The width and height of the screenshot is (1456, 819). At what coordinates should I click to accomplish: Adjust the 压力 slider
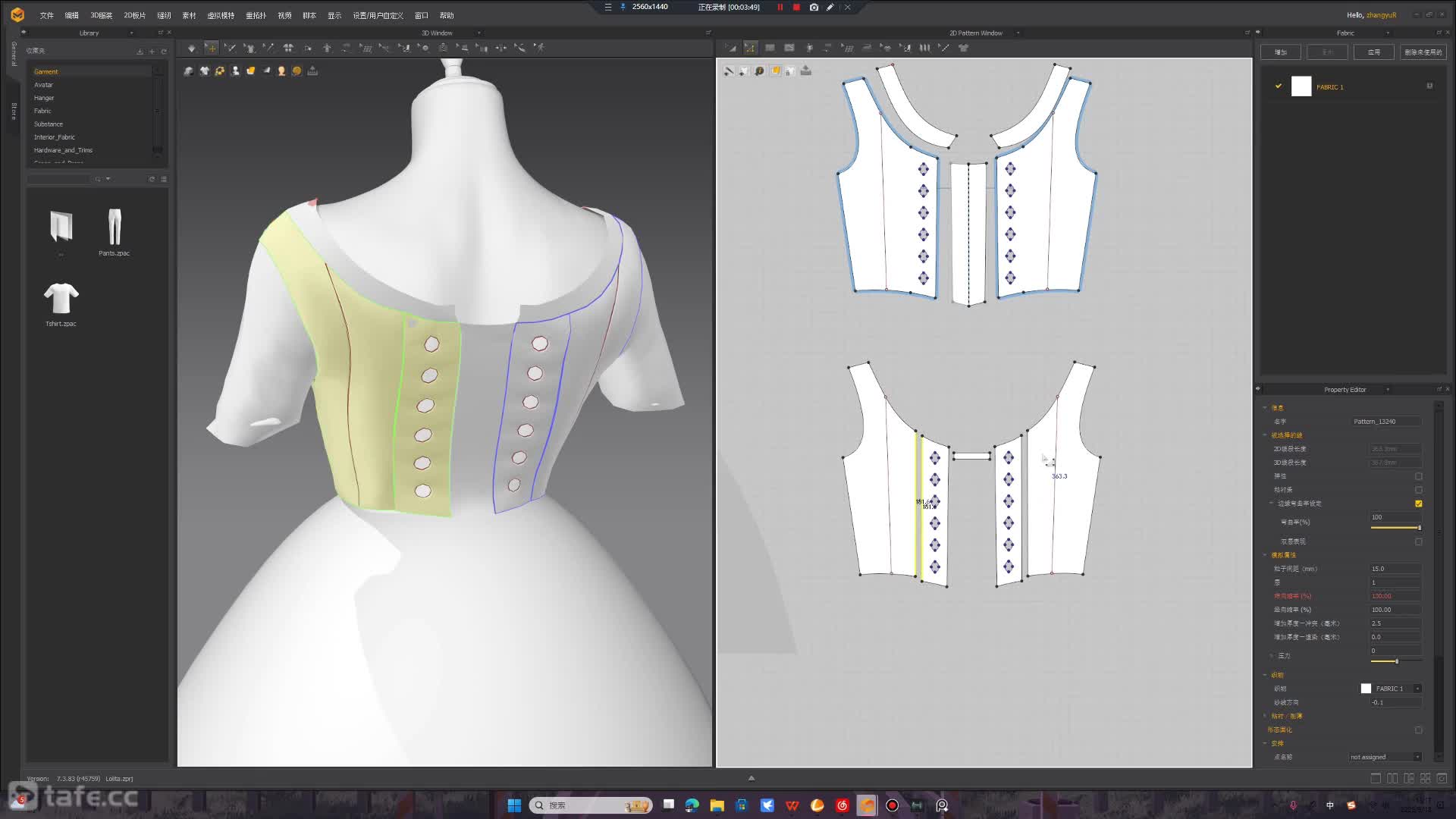[x=1395, y=661]
